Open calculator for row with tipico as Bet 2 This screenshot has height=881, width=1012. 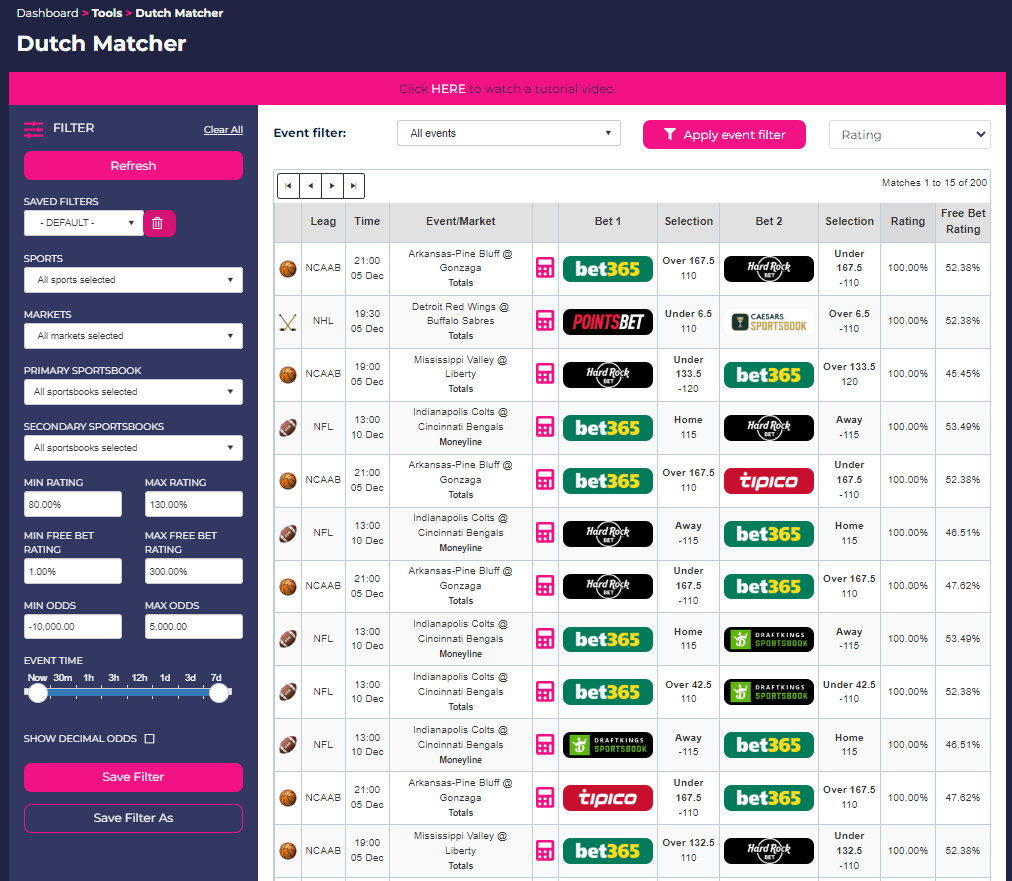pyautogui.click(x=545, y=480)
